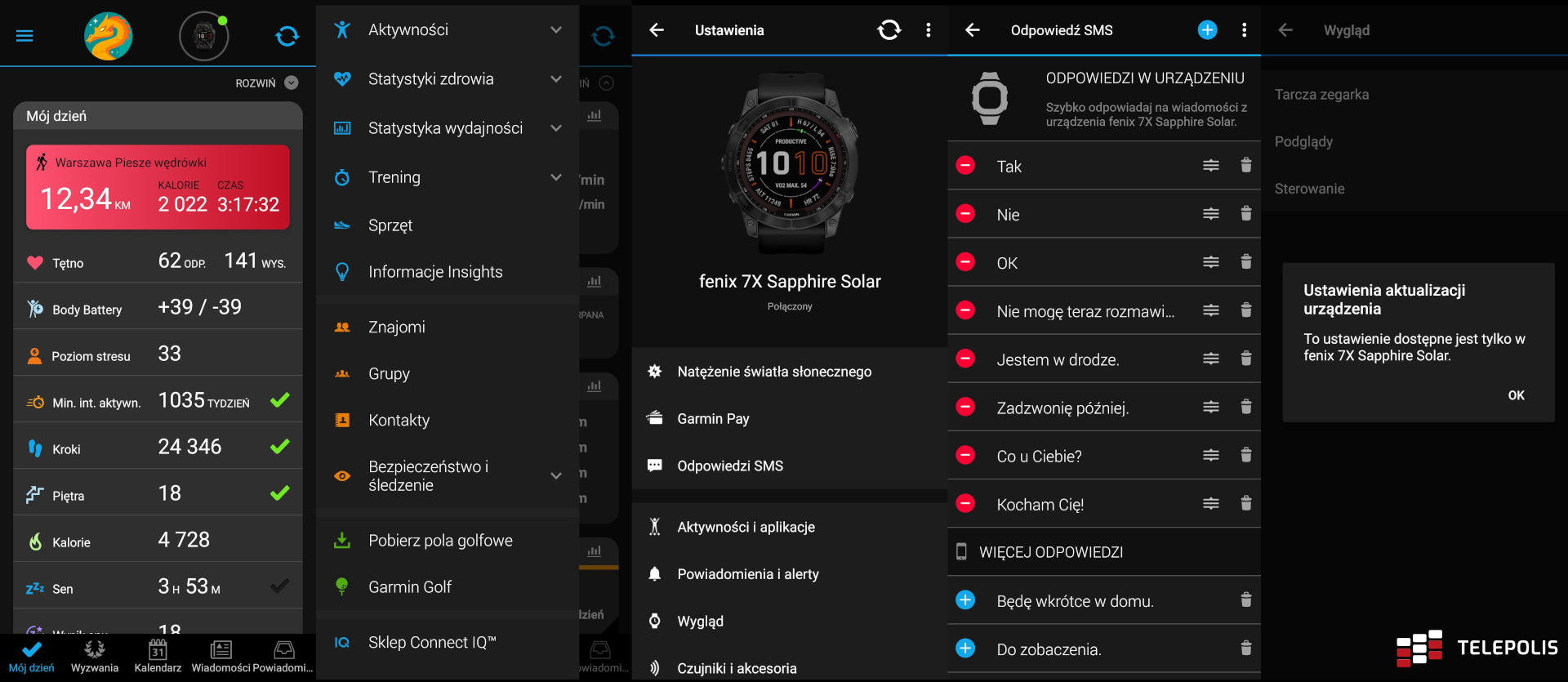The width and height of the screenshot is (1568, 682).
Task: Expand the Aktywności menu section
Action: coord(555,30)
